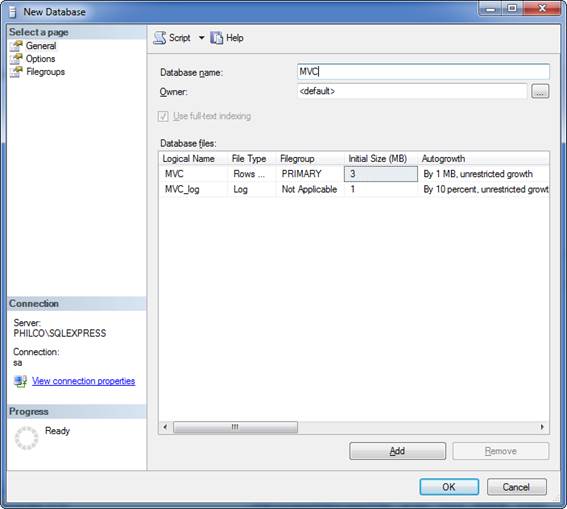The image size is (567, 509).
Task: Click the horizontal scrollbar thumb
Action: [x=235, y=427]
